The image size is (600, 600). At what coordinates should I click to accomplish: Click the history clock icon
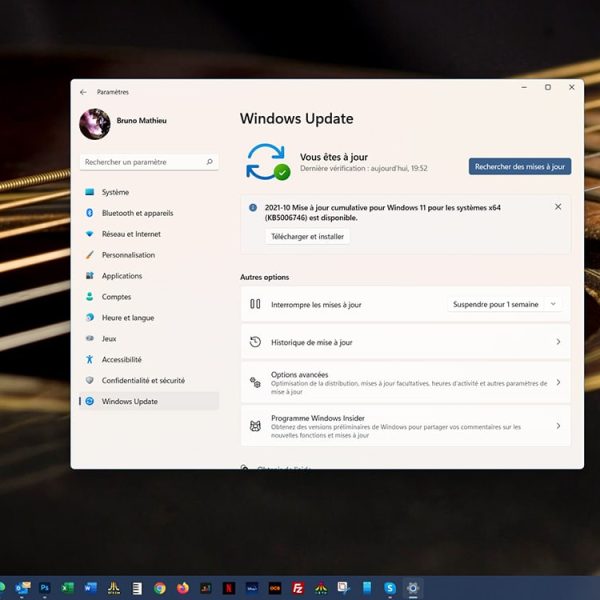coord(255,342)
